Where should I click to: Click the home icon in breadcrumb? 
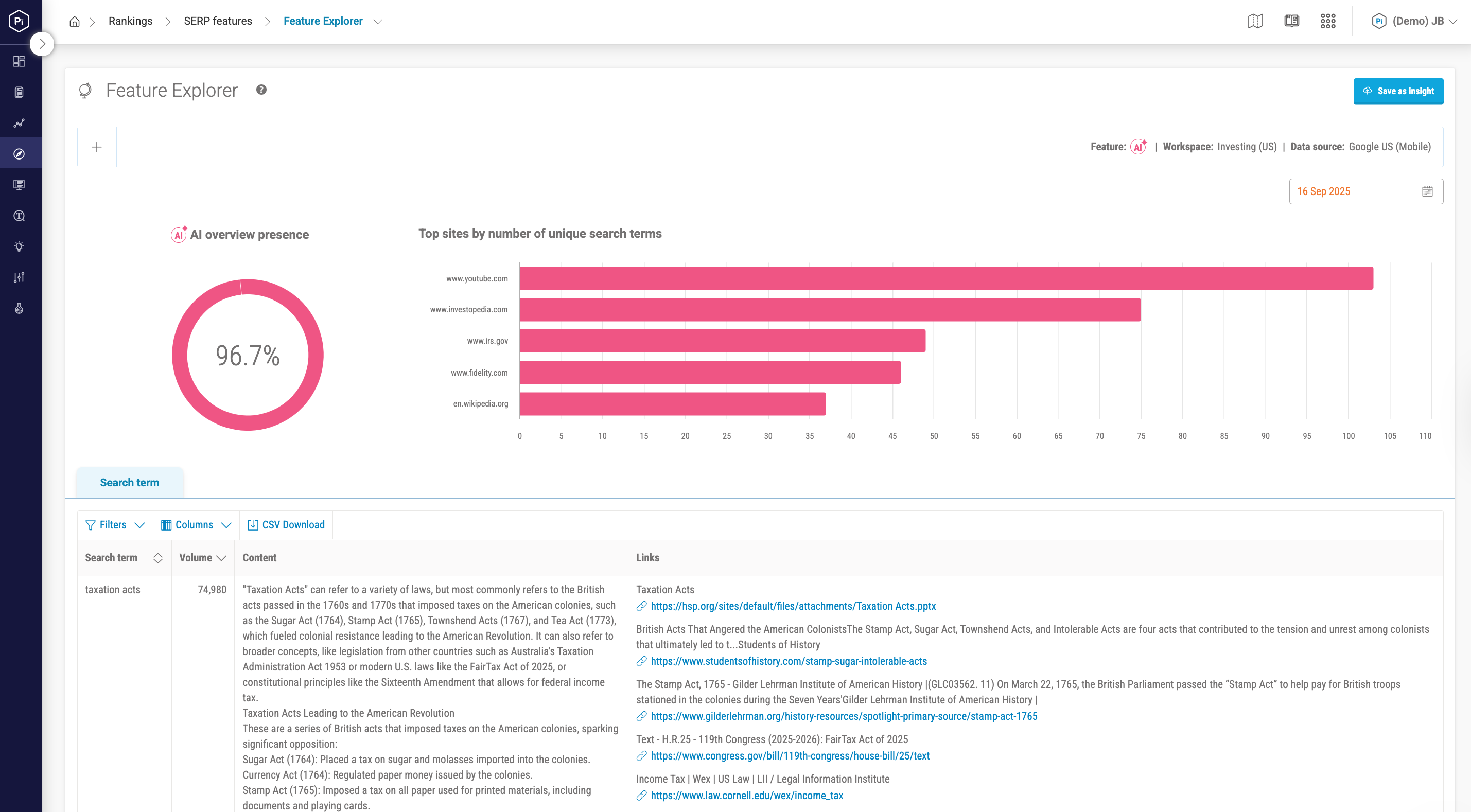tap(74, 22)
